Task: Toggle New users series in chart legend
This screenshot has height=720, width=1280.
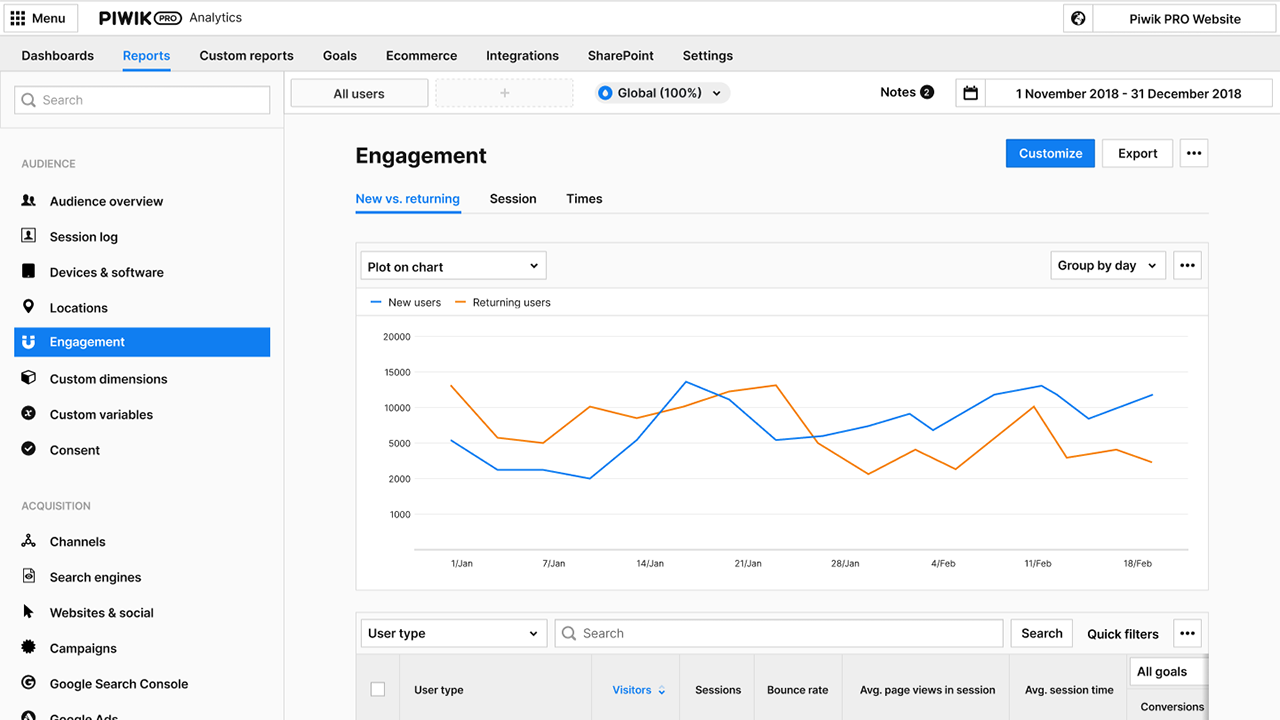Action: (405, 302)
